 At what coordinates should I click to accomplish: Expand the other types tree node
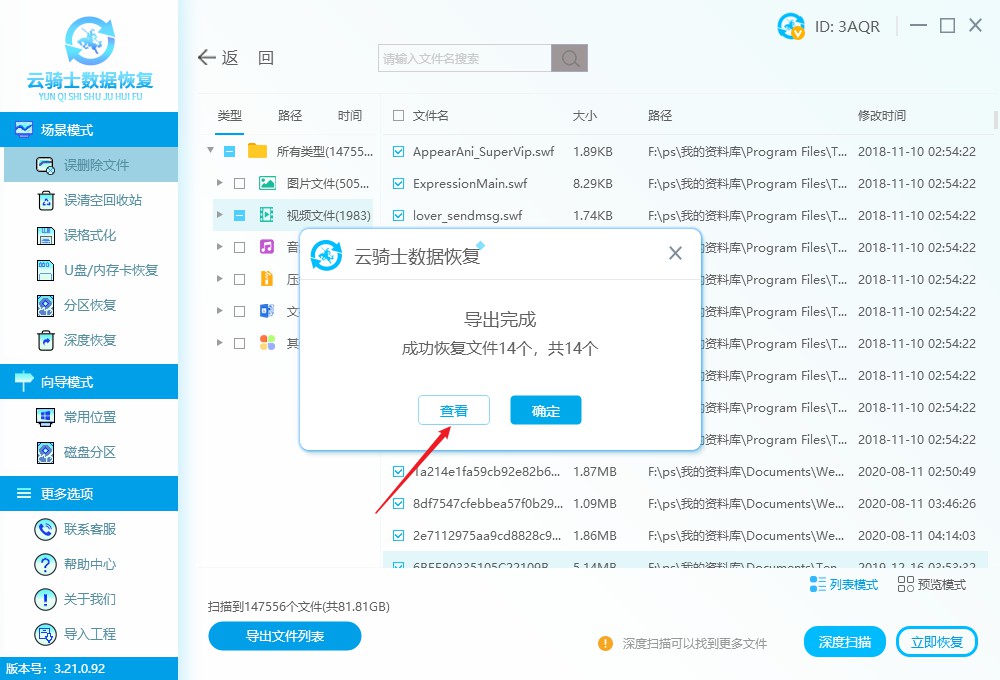220,343
